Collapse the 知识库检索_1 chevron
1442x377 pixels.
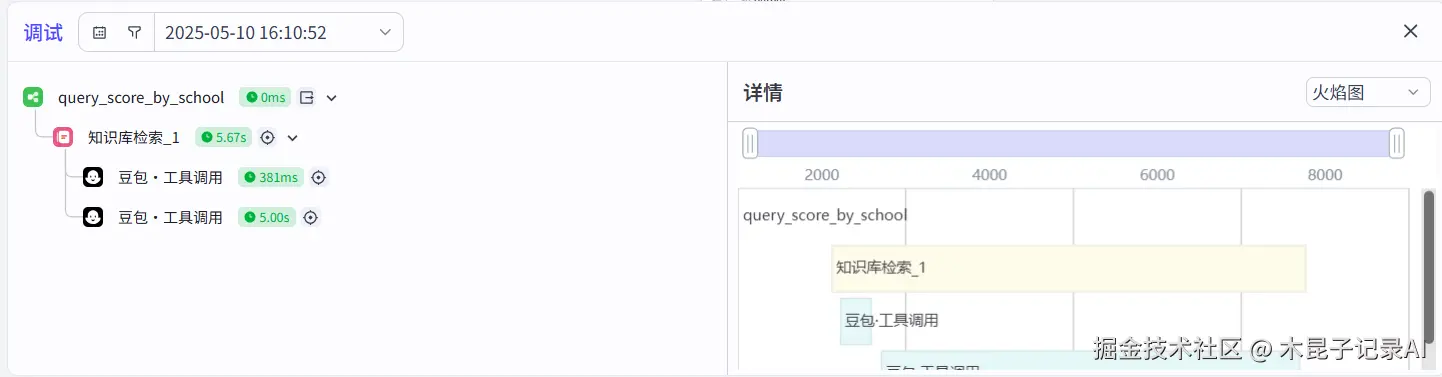[292, 137]
